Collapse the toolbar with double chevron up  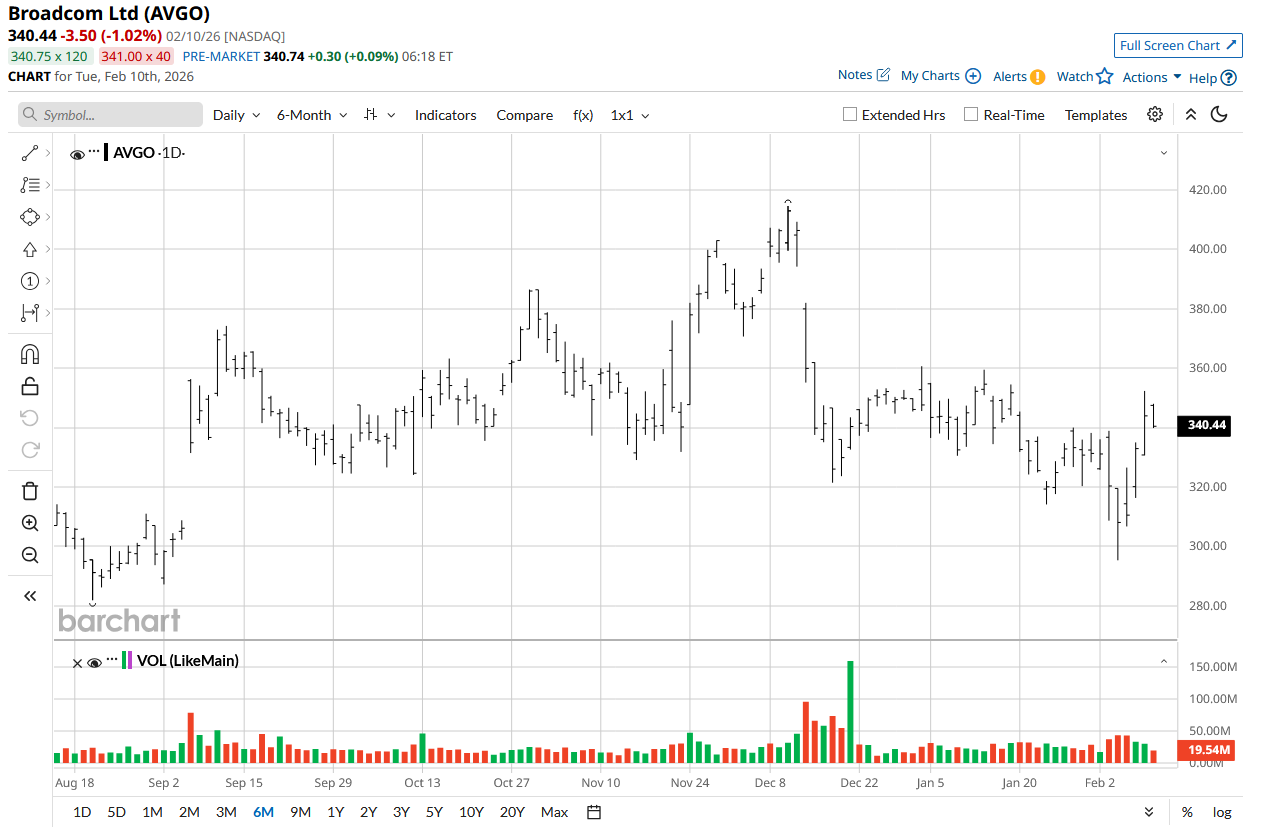[1190, 114]
